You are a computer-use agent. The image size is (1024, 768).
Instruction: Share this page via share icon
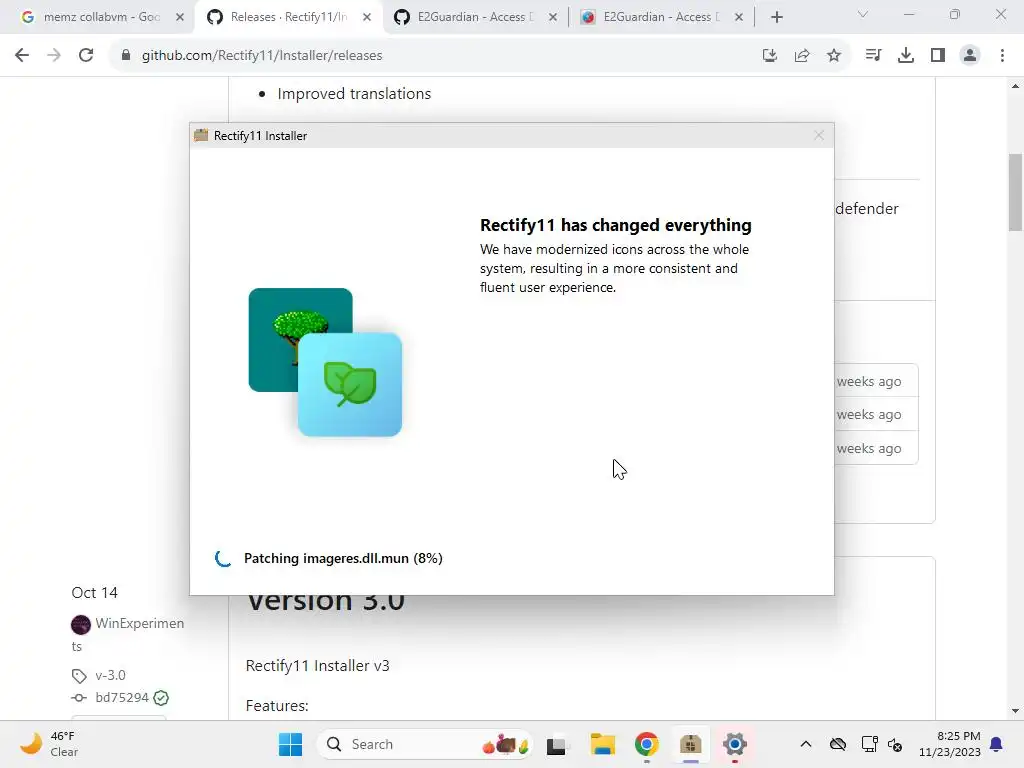pyautogui.click(x=802, y=56)
